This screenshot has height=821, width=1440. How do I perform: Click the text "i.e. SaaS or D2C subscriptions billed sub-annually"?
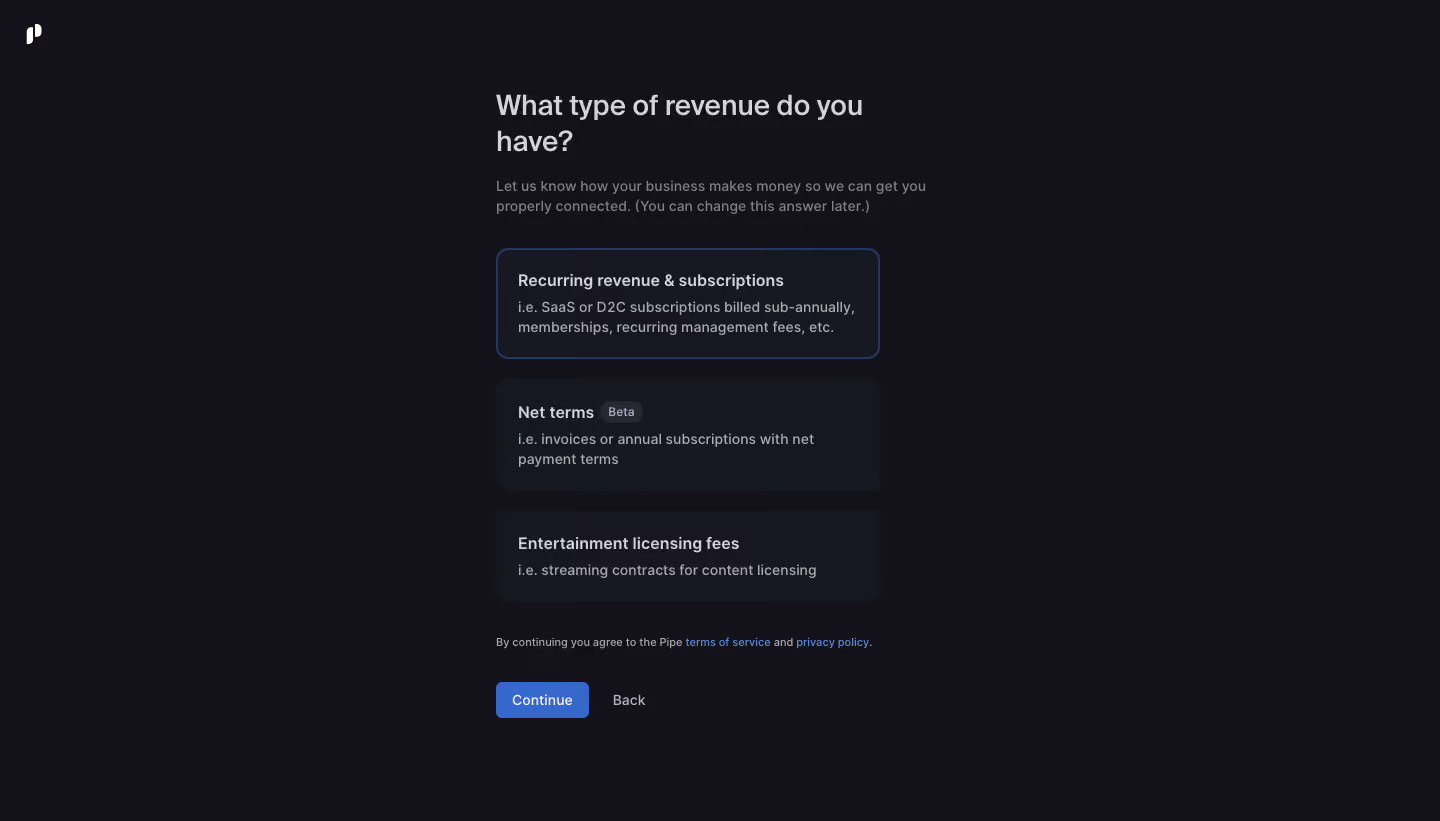686,307
